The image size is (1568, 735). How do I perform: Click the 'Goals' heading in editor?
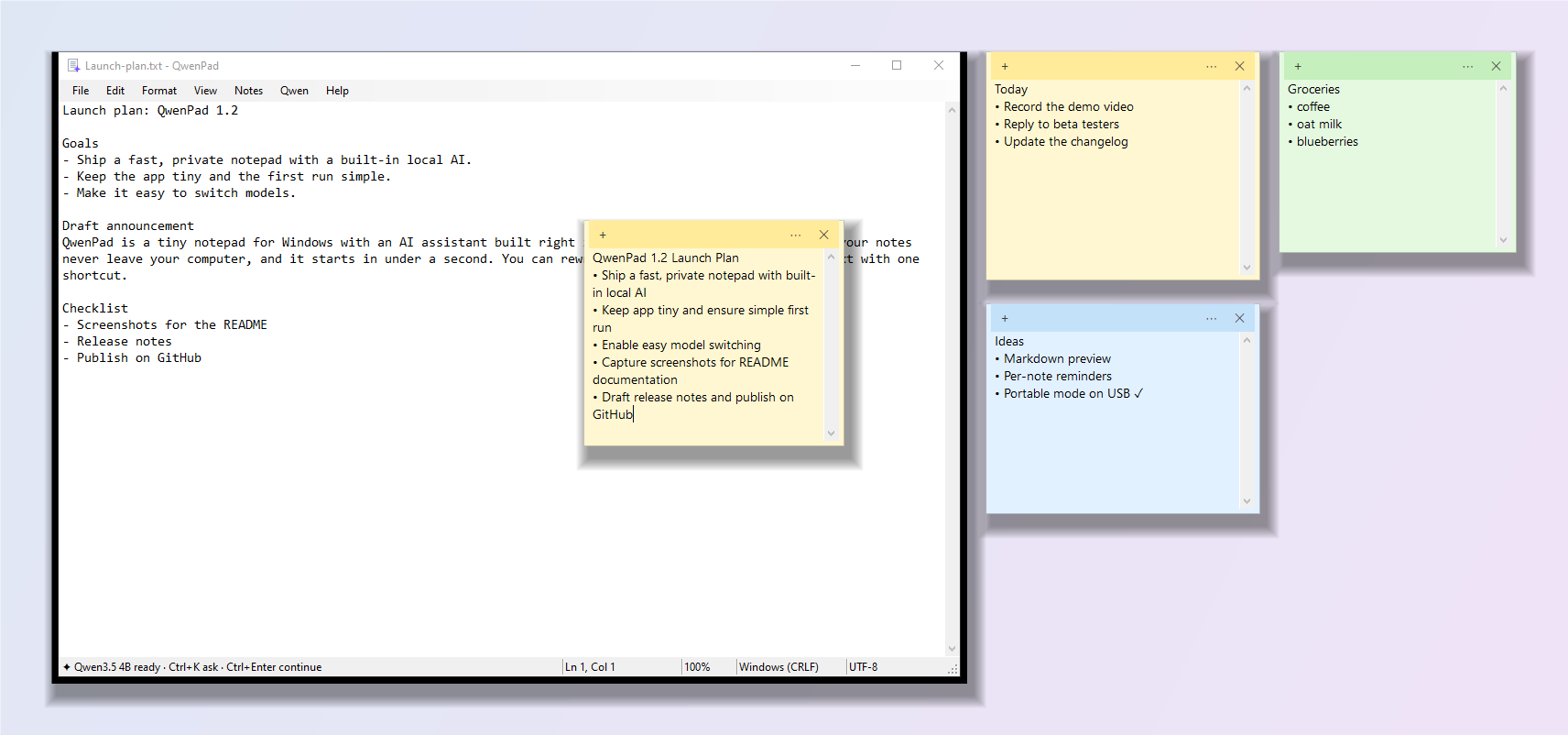(x=81, y=144)
